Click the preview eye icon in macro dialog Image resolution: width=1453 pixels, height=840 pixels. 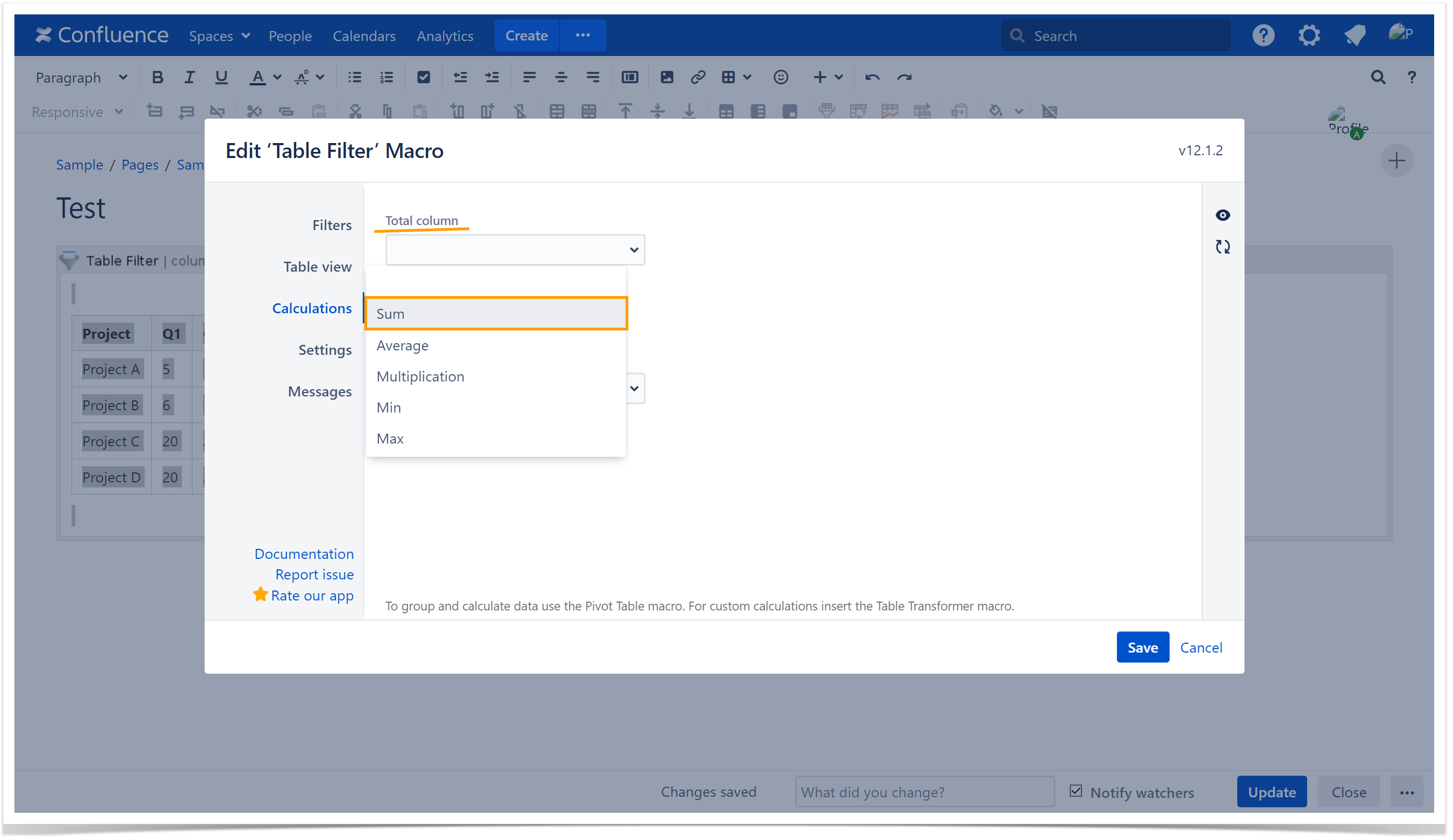tap(1222, 215)
